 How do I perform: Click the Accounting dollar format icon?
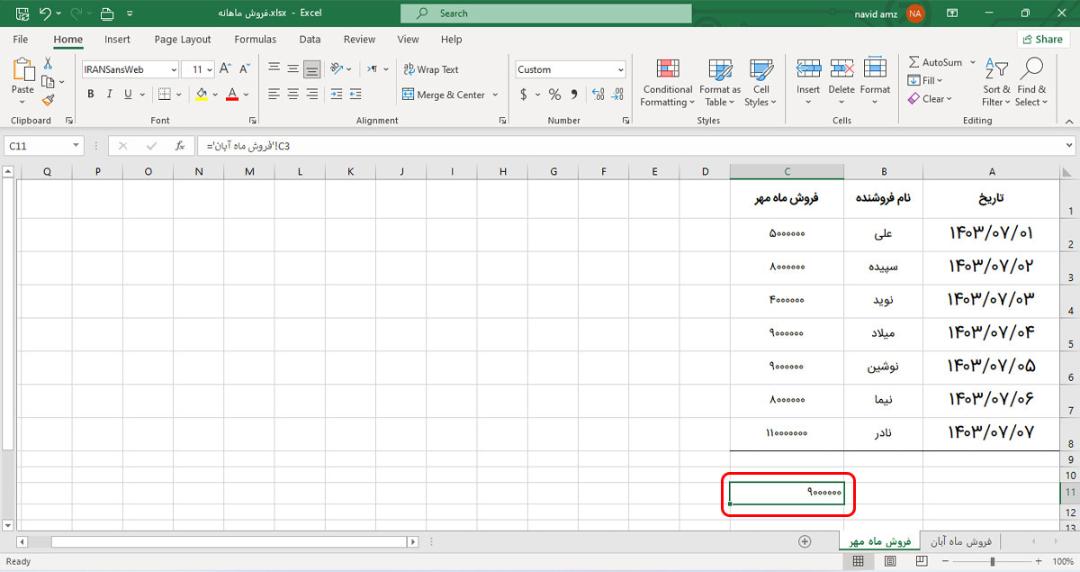point(523,94)
